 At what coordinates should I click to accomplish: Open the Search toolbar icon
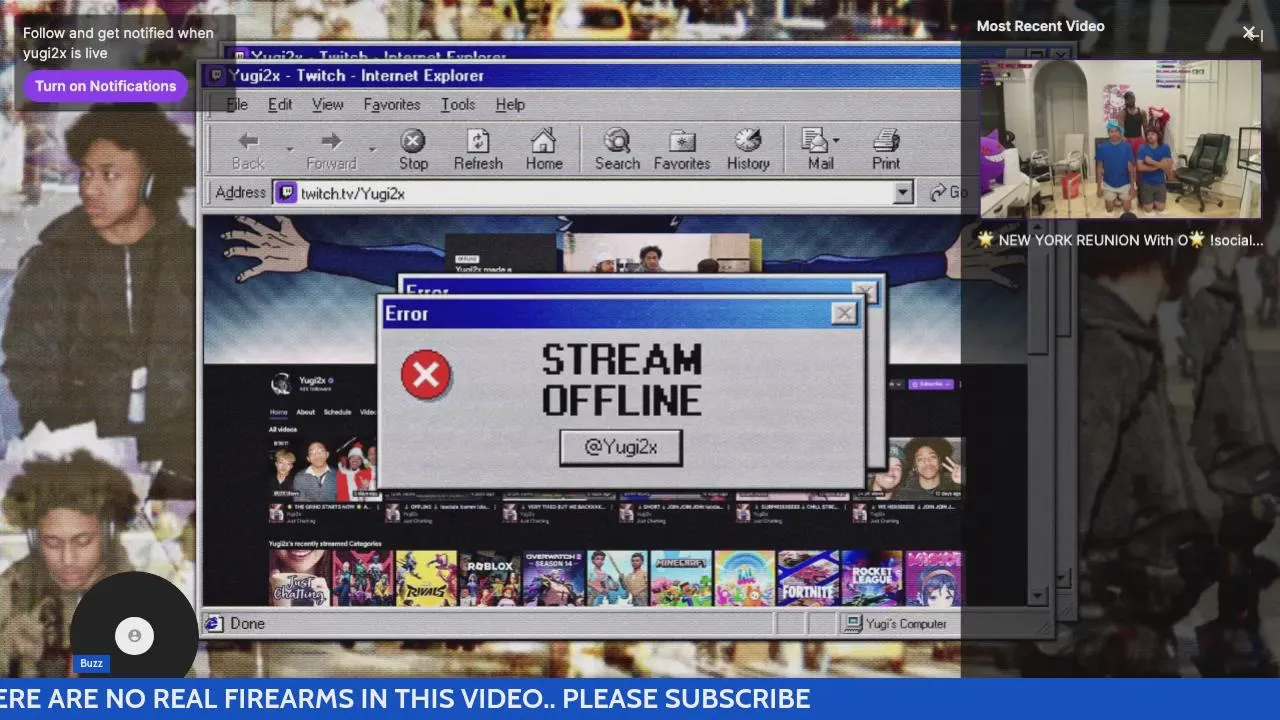point(617,140)
